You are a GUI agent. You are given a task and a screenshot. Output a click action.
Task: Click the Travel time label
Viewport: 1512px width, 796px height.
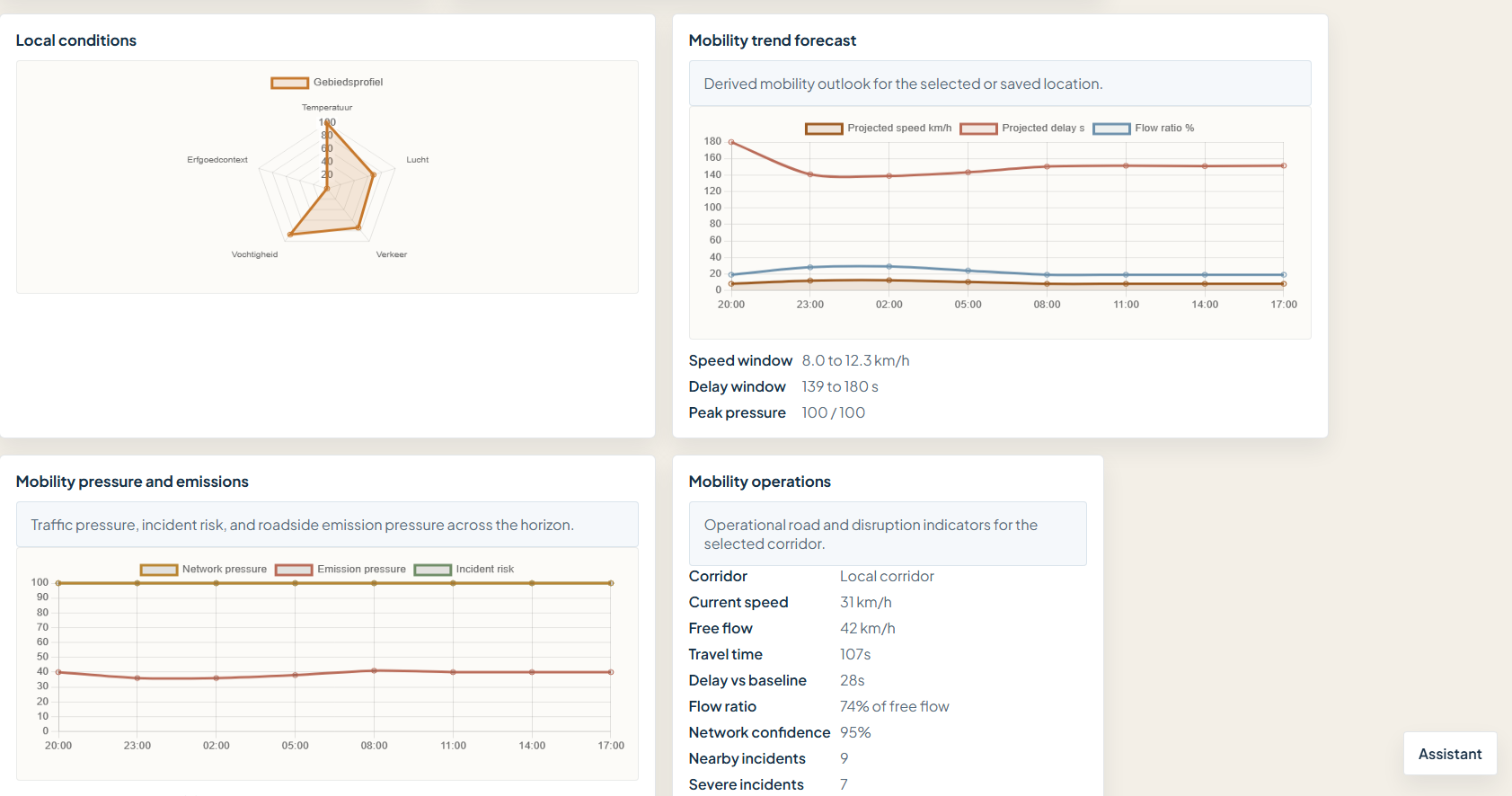point(726,654)
